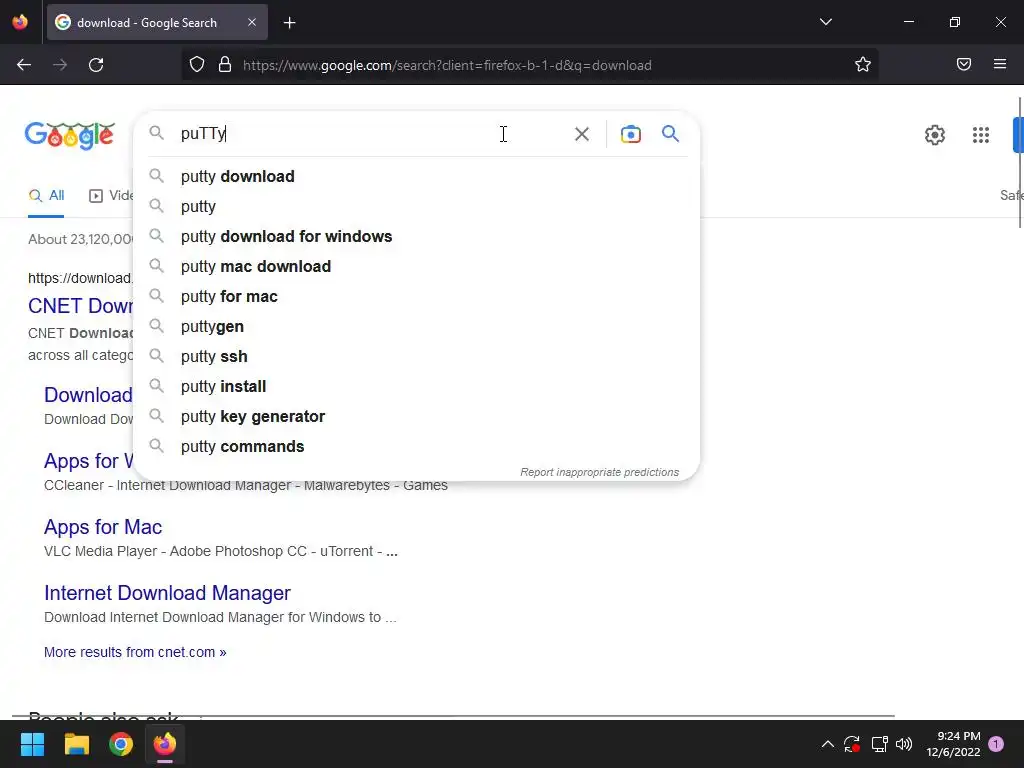This screenshot has height=768, width=1024.
Task: Select 'putty key generator' suggestion
Action: click(417, 417)
